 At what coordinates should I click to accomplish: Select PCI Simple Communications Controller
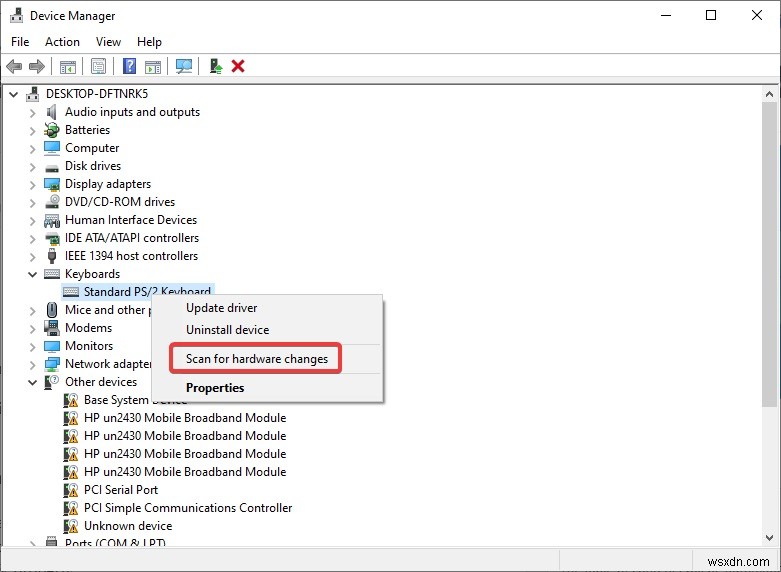click(x=188, y=508)
